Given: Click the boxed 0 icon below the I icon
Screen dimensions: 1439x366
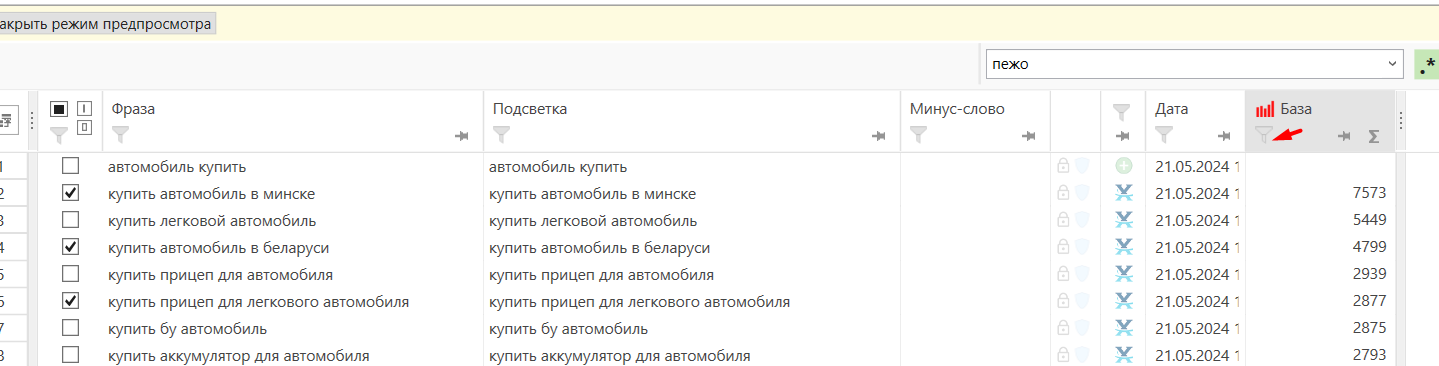Looking at the screenshot, I should 85,126.
